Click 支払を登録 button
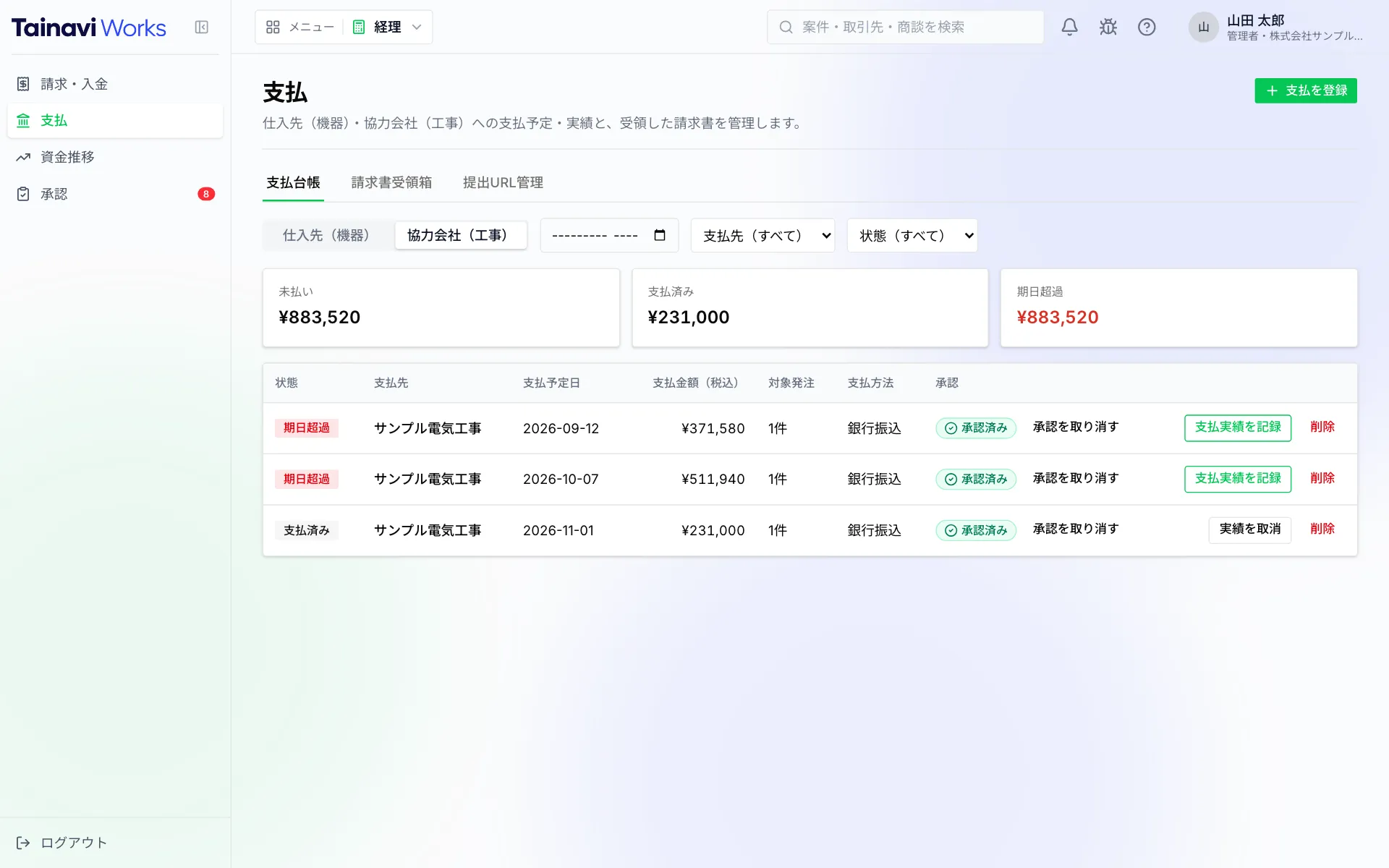The height and width of the screenshot is (868, 1389). (x=1306, y=90)
